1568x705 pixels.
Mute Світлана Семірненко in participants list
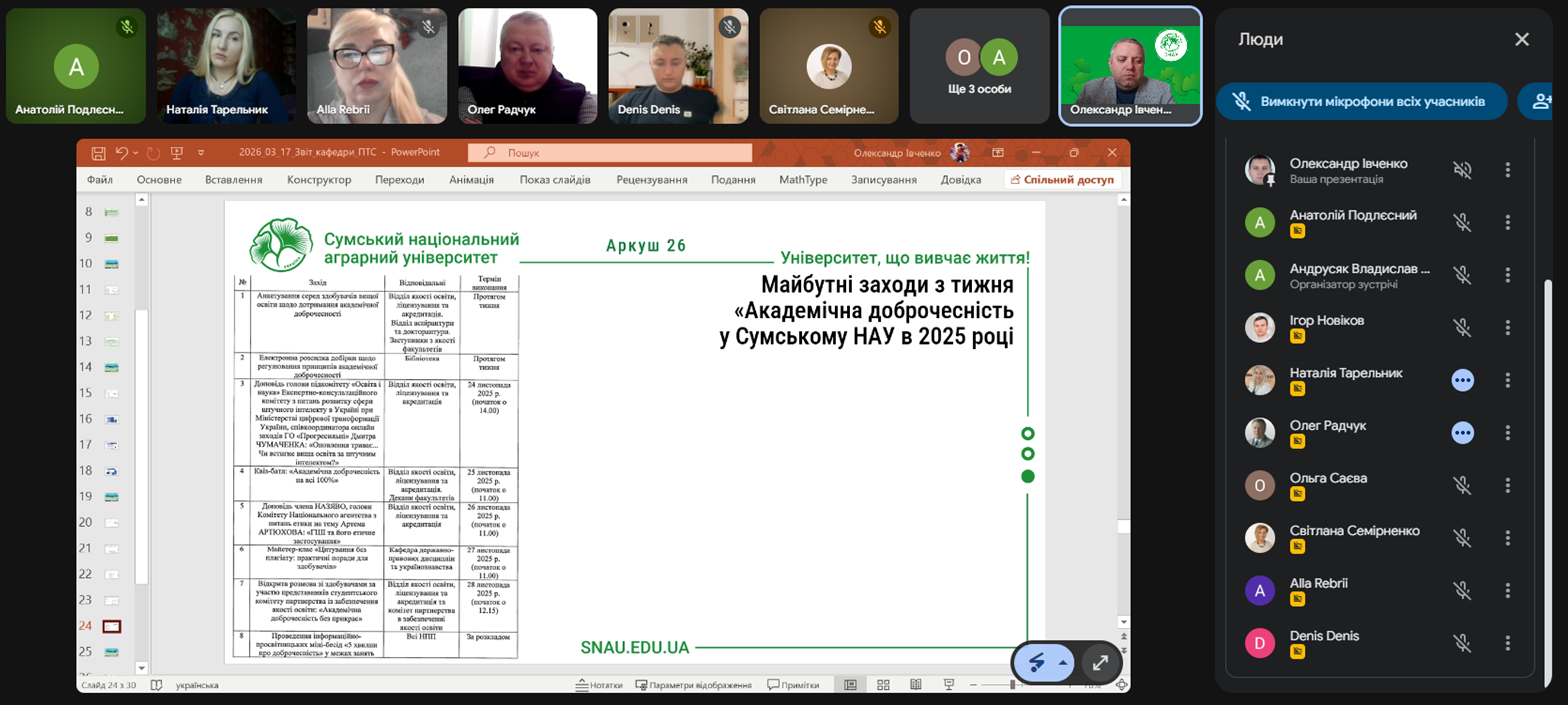tap(1462, 538)
